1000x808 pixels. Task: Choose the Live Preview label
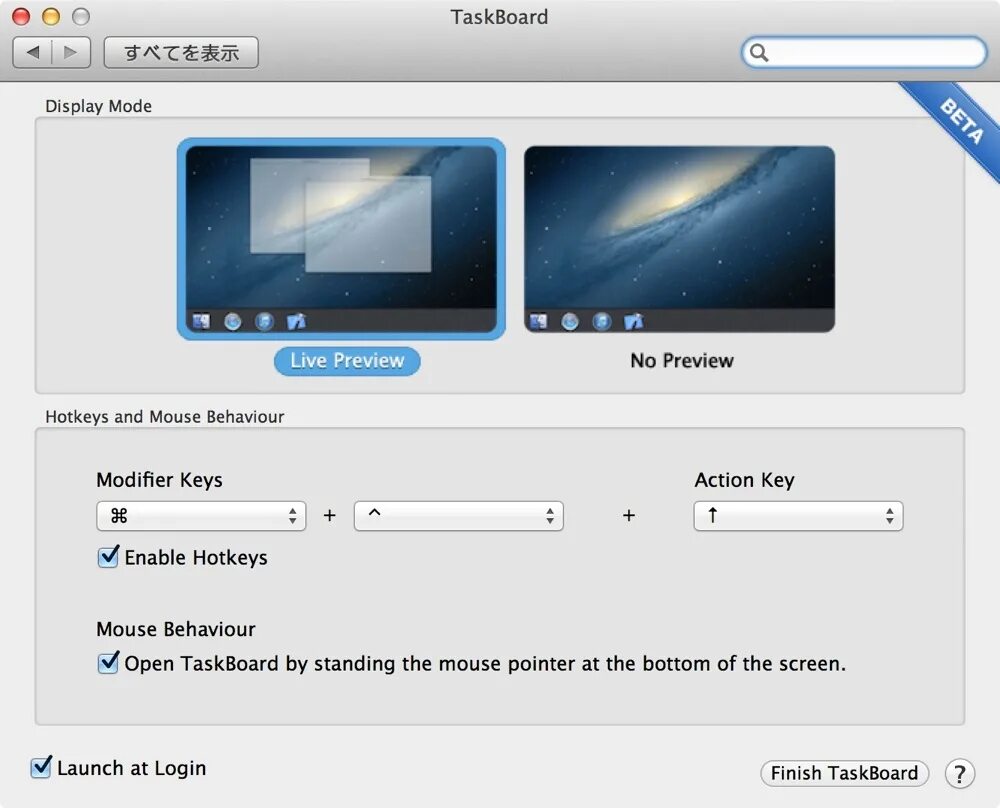347,361
